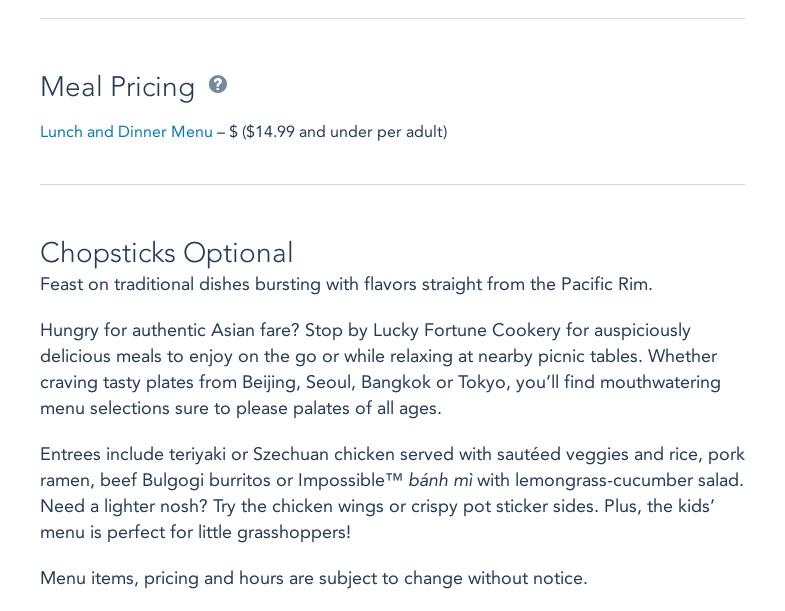Click the Chopsticks Optional heading

166,253
